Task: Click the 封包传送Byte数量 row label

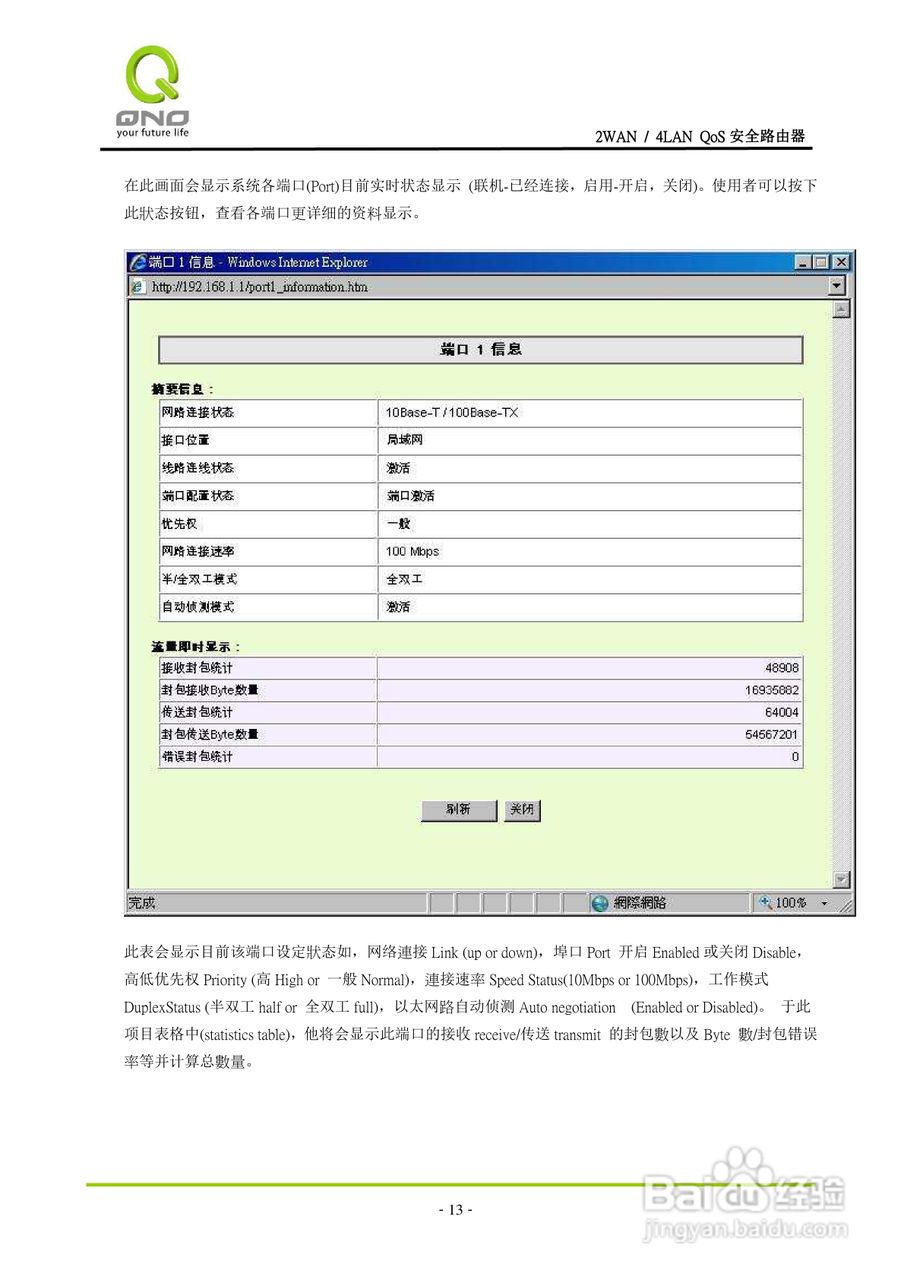Action: [x=210, y=735]
